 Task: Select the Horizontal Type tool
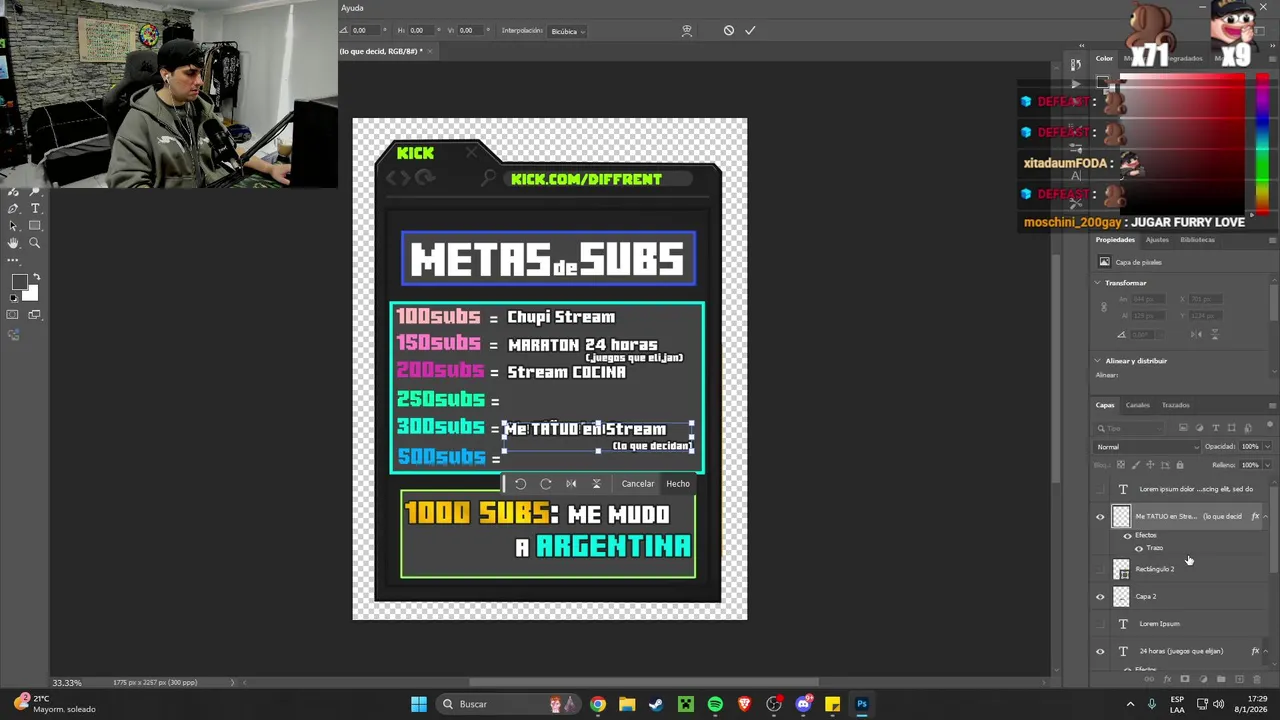coord(35,209)
